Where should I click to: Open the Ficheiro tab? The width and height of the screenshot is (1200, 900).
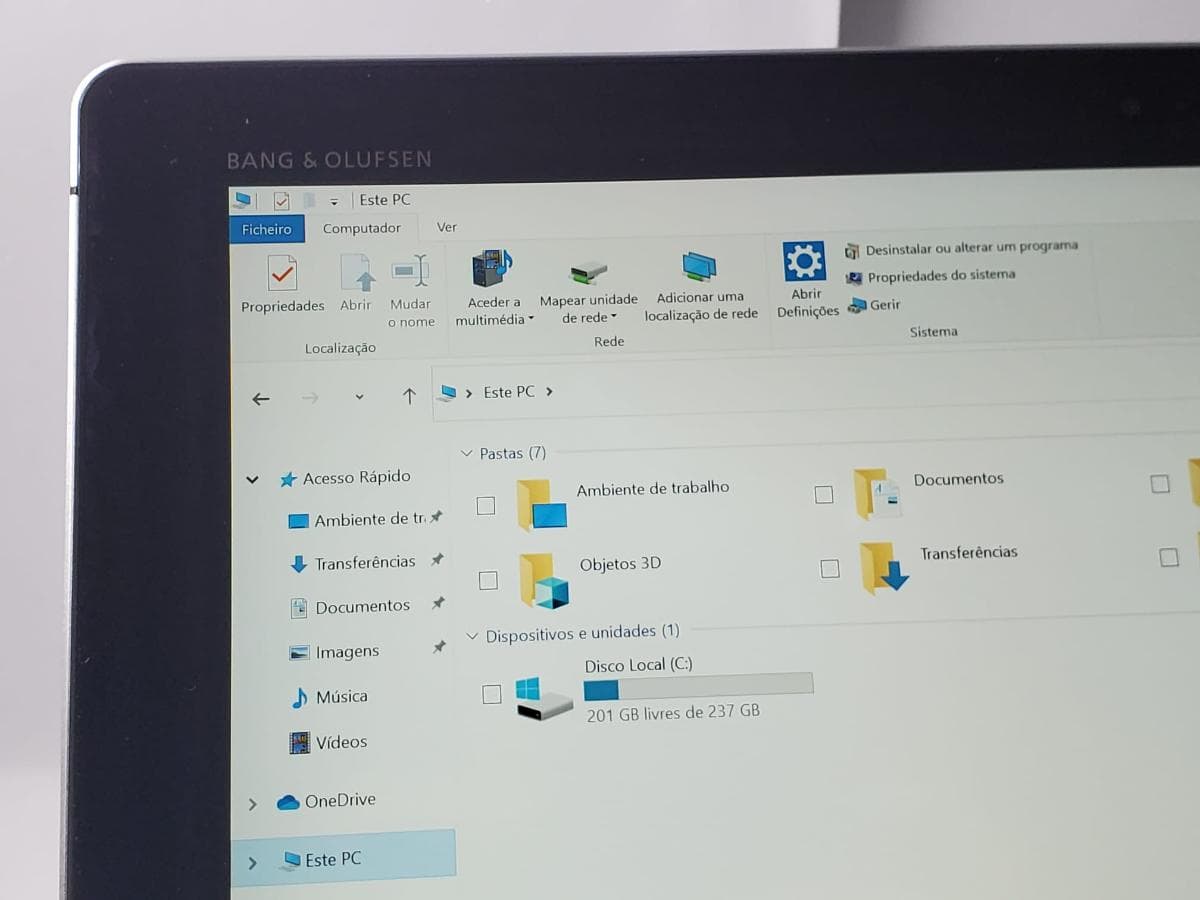click(x=267, y=229)
